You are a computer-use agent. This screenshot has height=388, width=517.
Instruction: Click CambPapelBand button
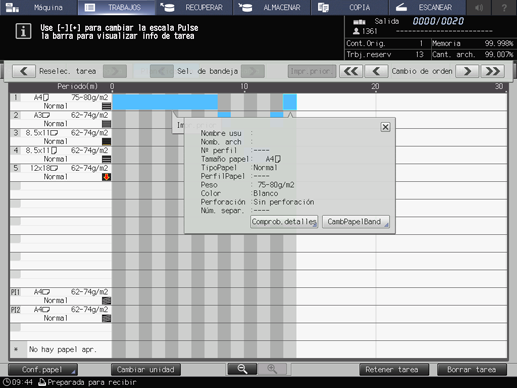pos(356,222)
